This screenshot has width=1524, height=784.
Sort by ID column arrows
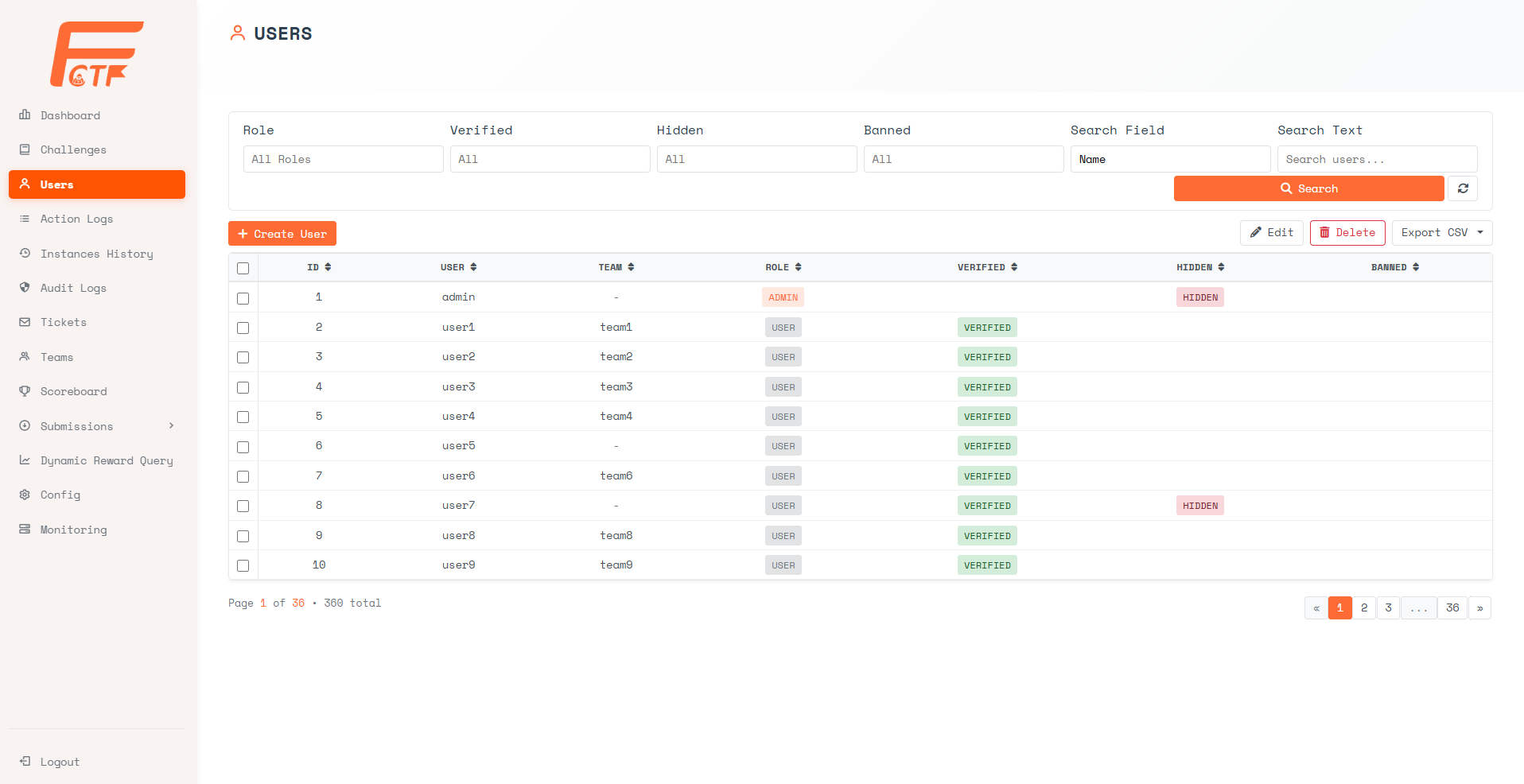tap(328, 267)
